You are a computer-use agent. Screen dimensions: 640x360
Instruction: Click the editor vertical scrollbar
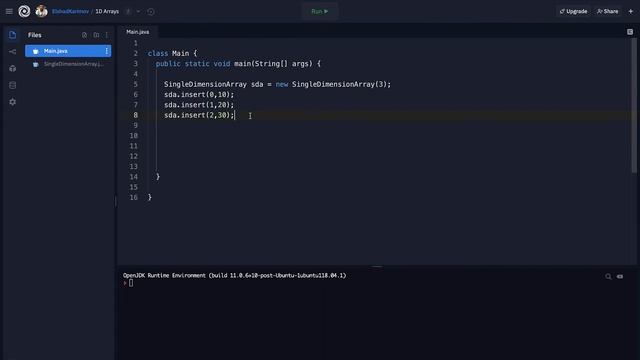coord(634,106)
